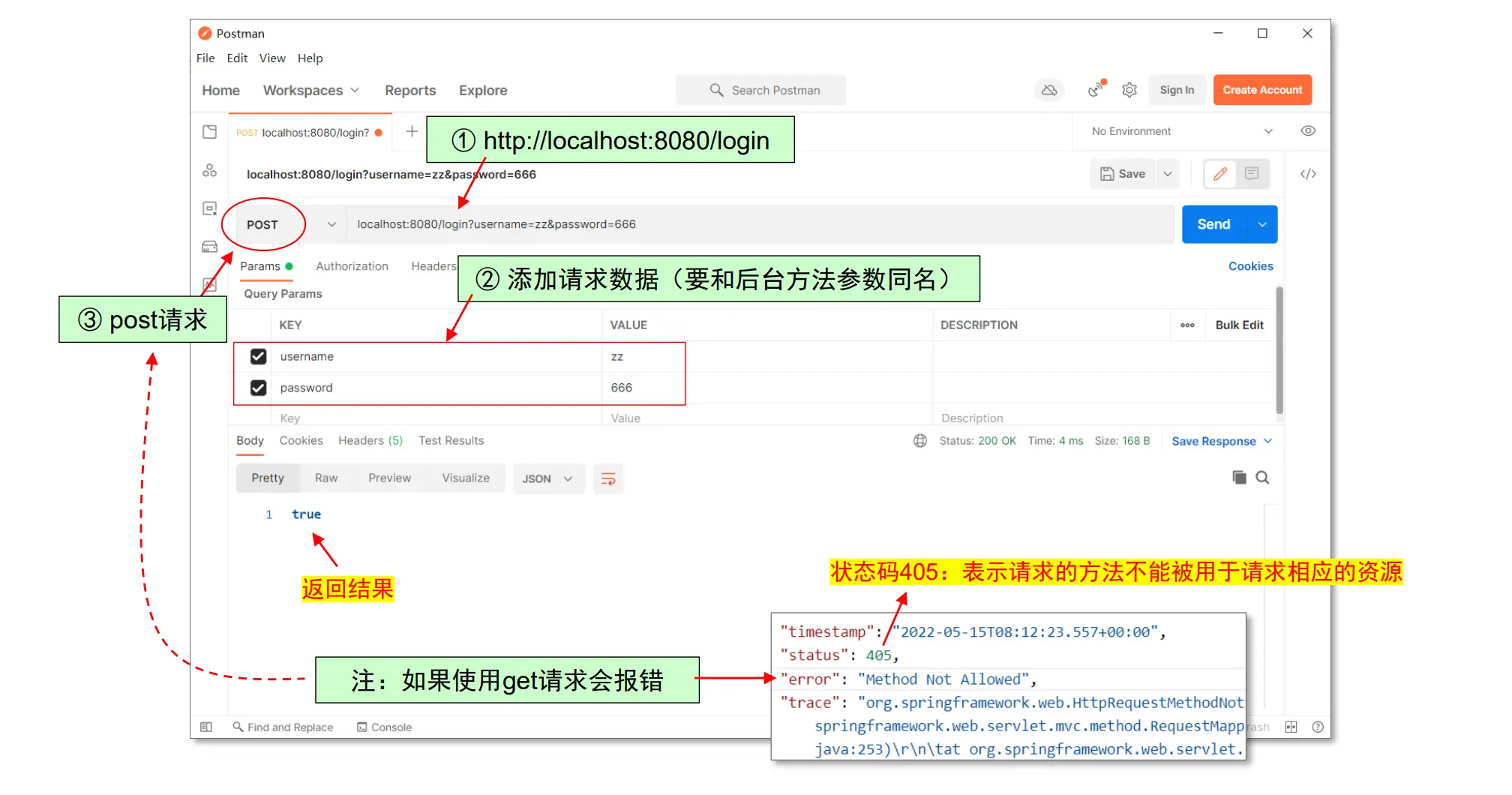Open the request Cookies link
The height and width of the screenshot is (795, 1512).
pos(1250,266)
